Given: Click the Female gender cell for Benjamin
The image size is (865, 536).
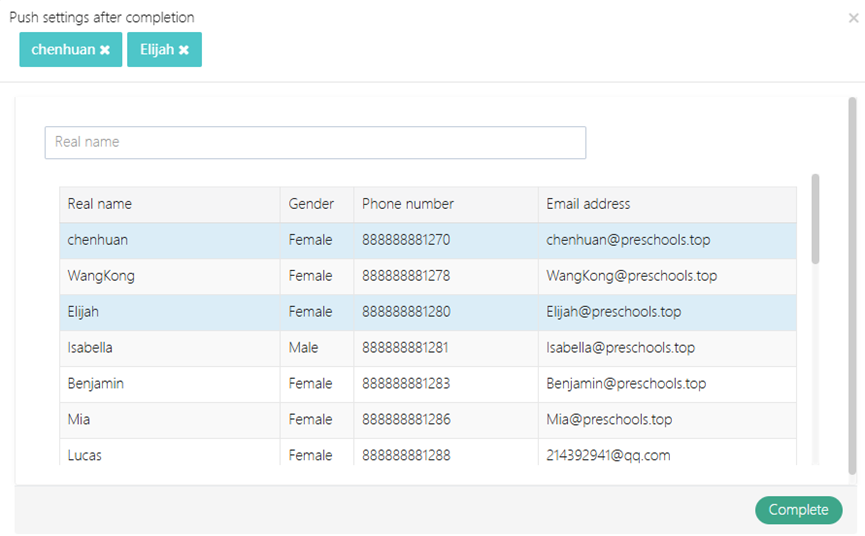Looking at the screenshot, I should [x=317, y=384].
